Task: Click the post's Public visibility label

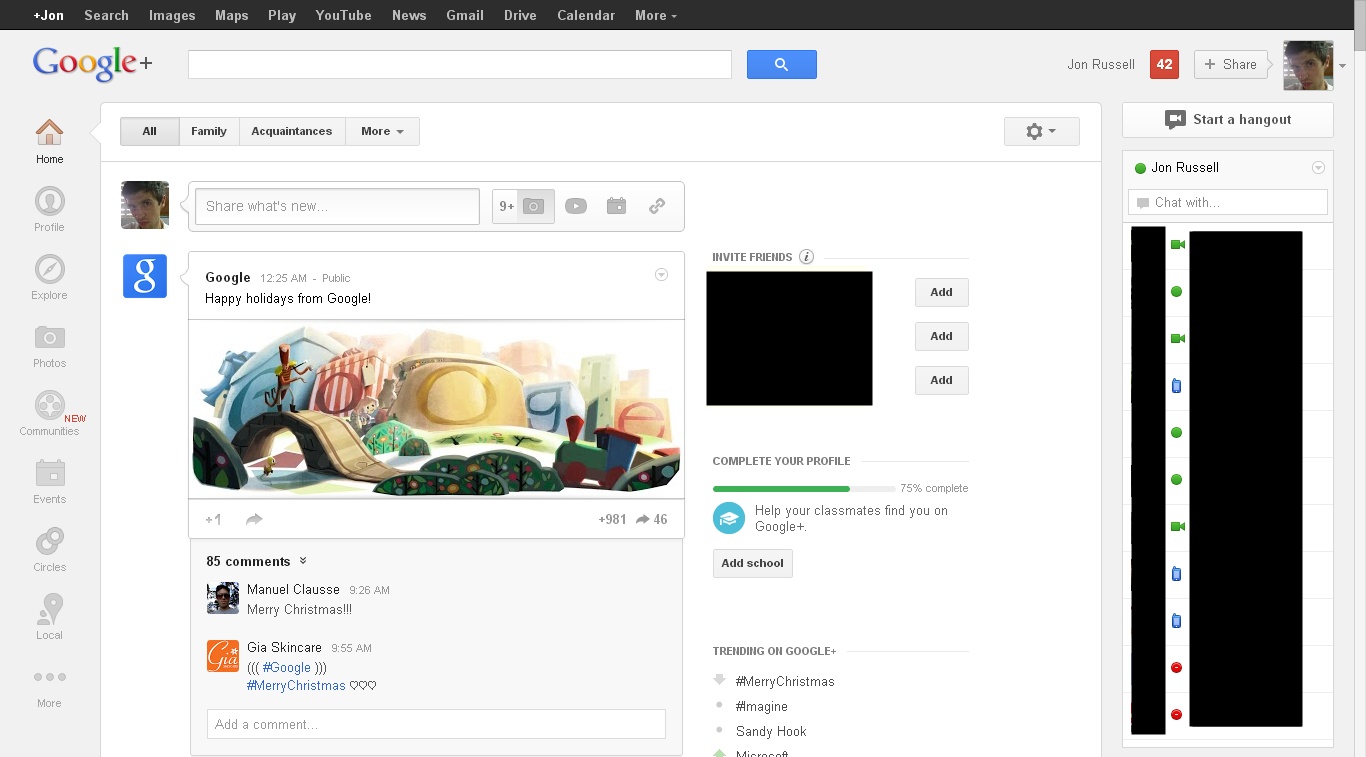Action: (x=336, y=278)
